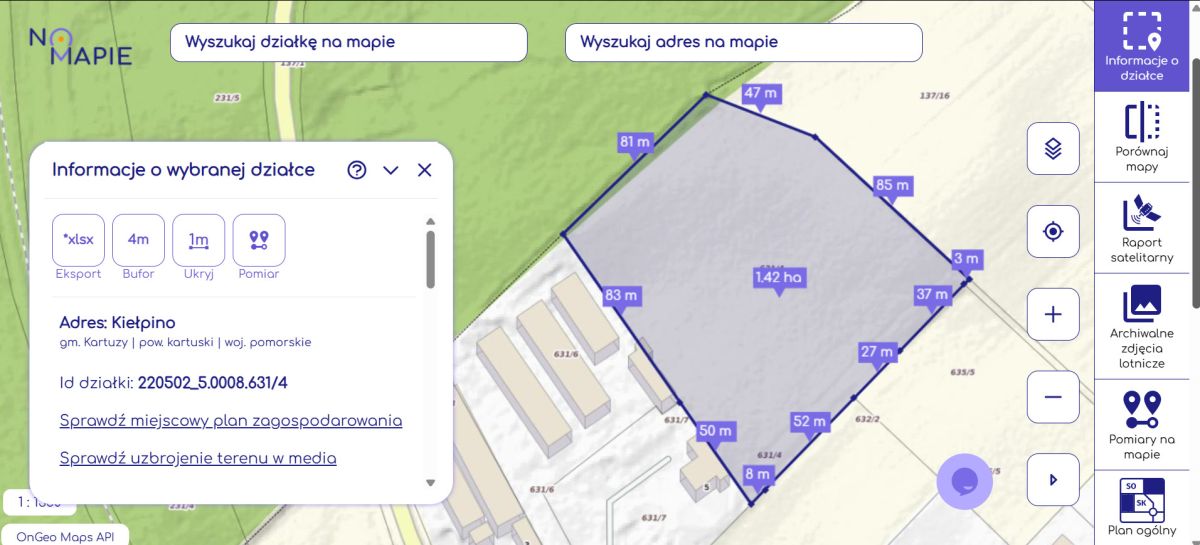Click the 85 m edge label

(x=892, y=185)
